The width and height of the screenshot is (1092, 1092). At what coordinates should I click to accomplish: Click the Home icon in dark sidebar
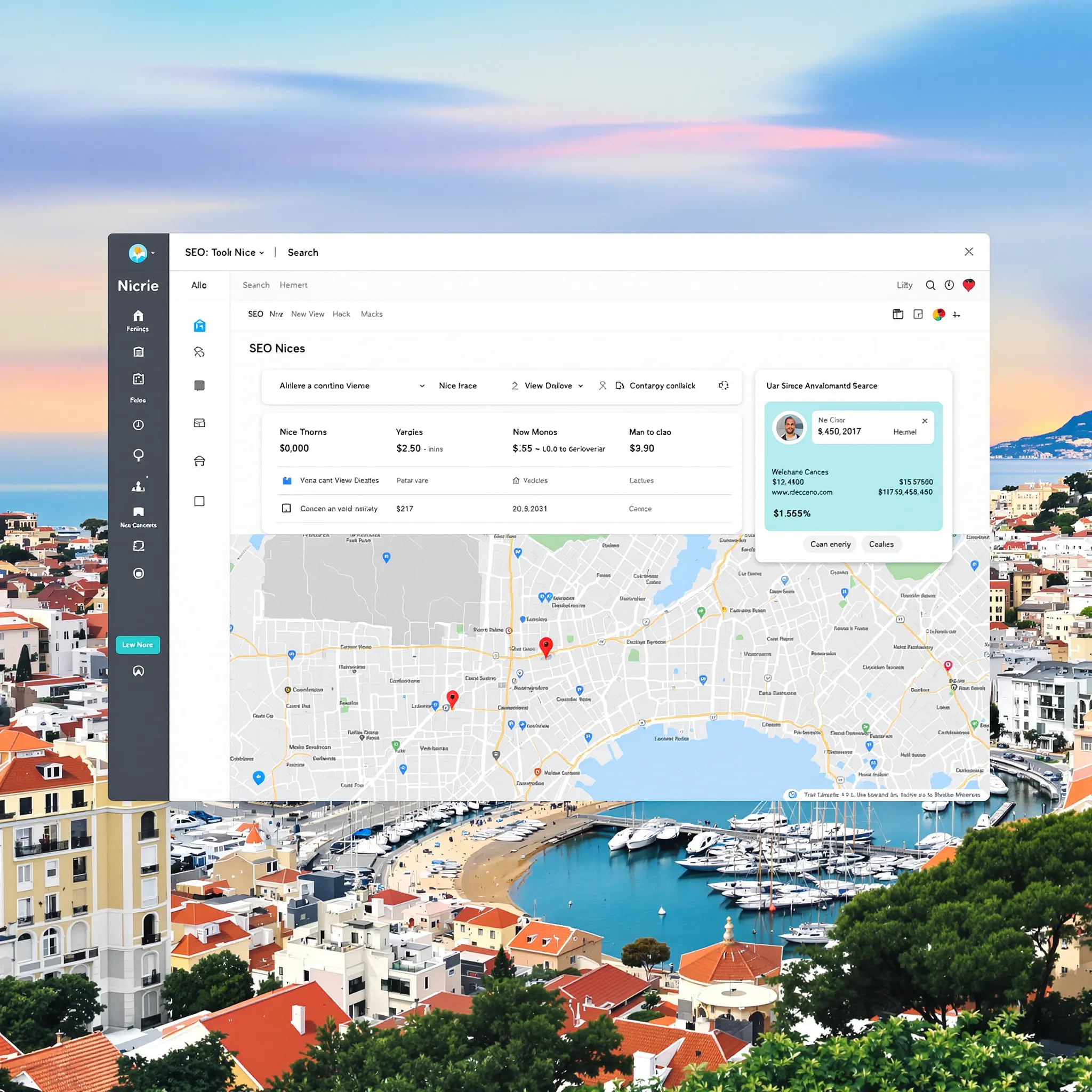coord(138,316)
